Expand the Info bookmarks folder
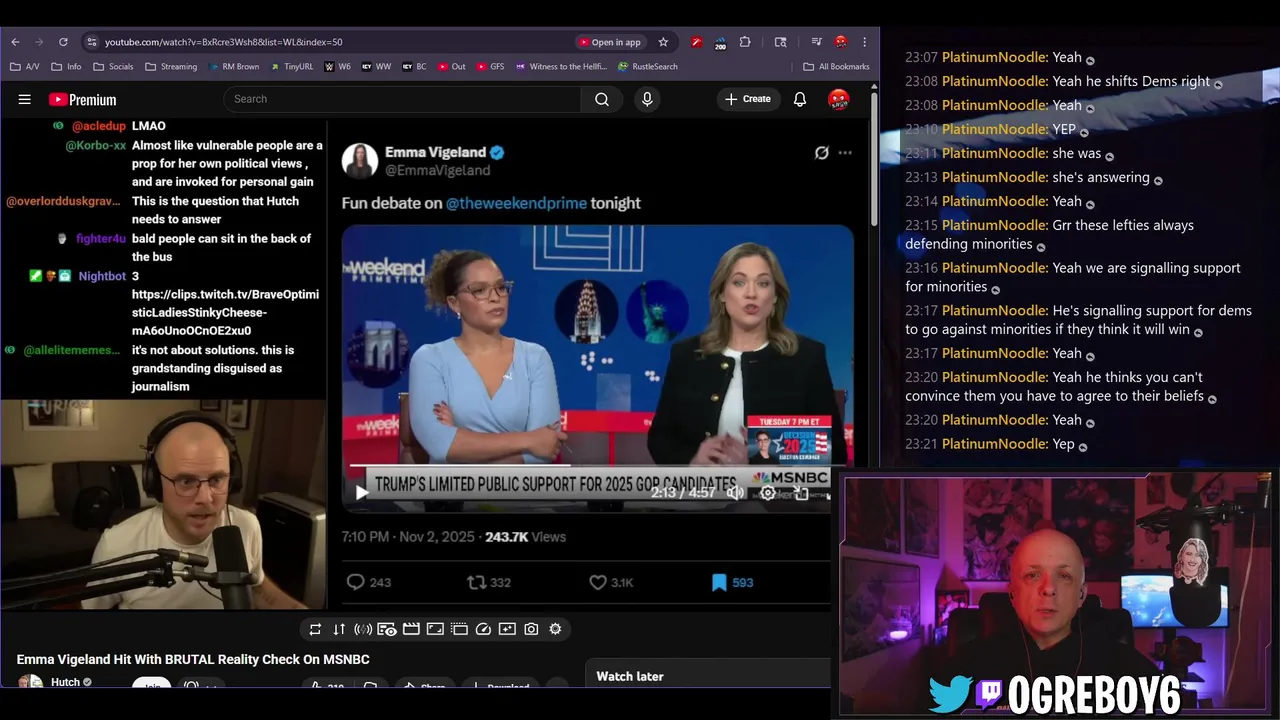 pyautogui.click(x=67, y=67)
